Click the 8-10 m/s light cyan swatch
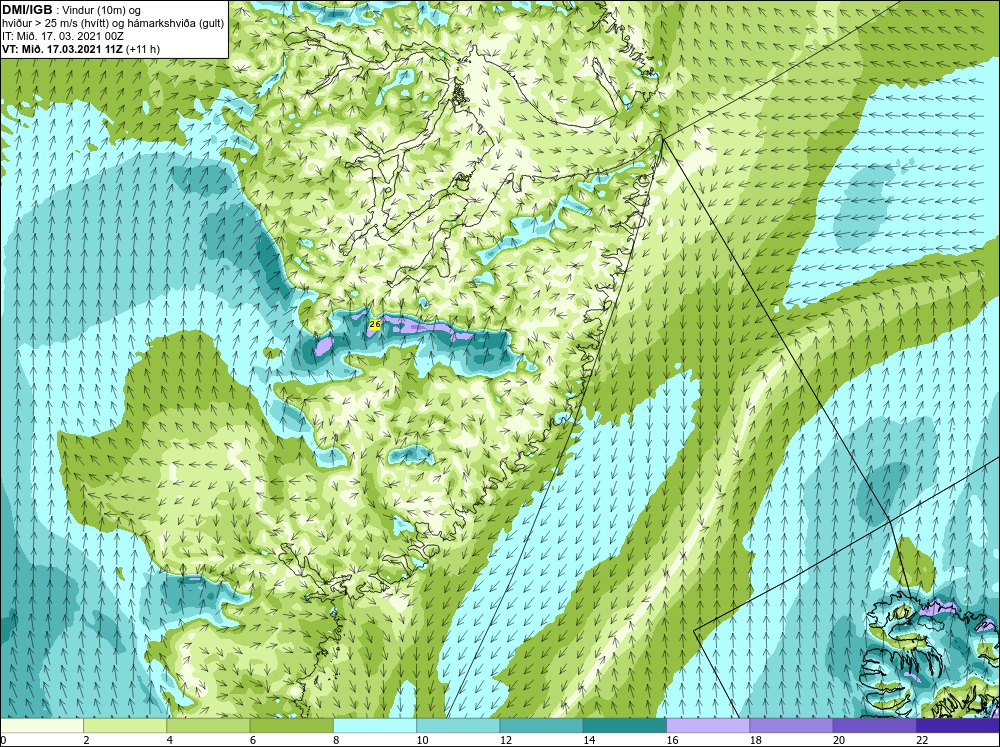1000x747 pixels. 375,726
